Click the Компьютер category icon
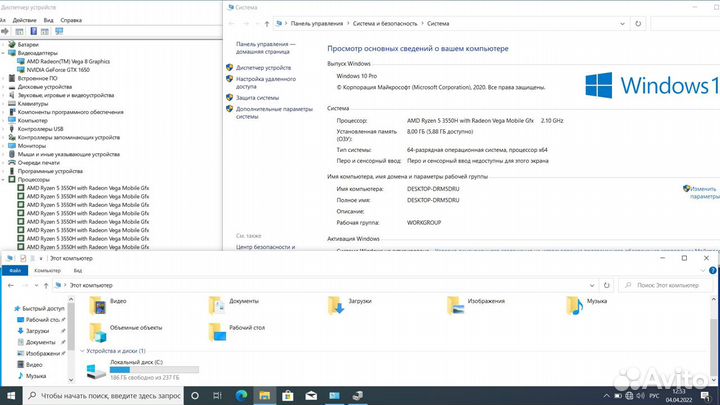The width and height of the screenshot is (720, 405). 12,121
